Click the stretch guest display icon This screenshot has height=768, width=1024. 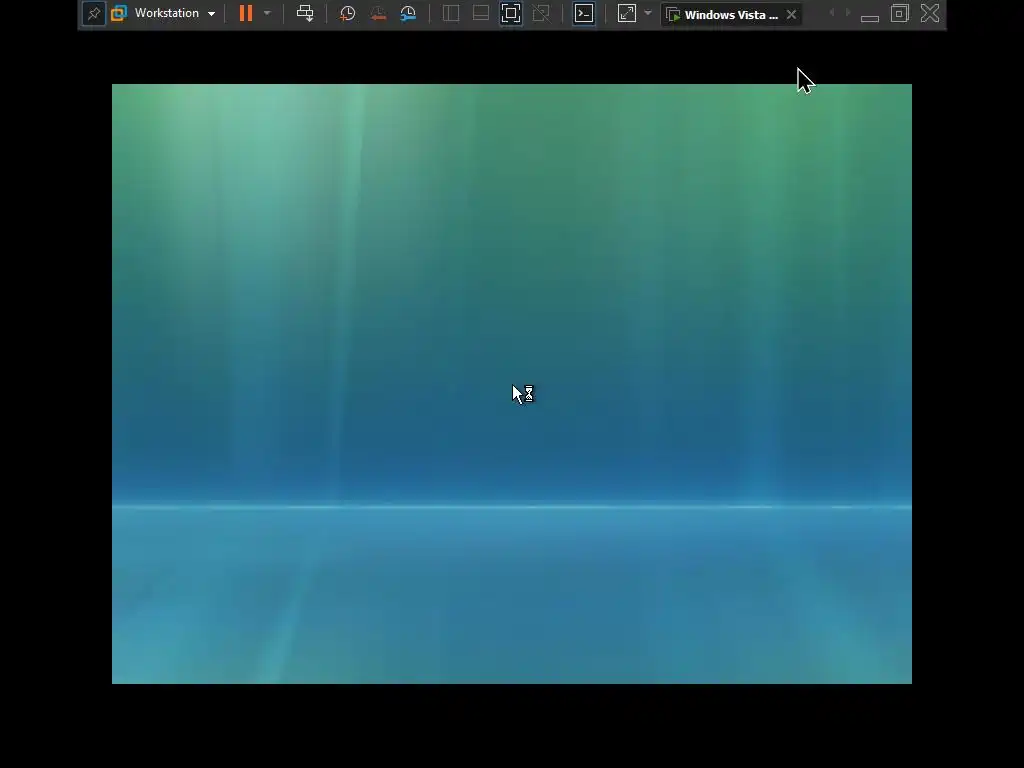click(x=627, y=13)
